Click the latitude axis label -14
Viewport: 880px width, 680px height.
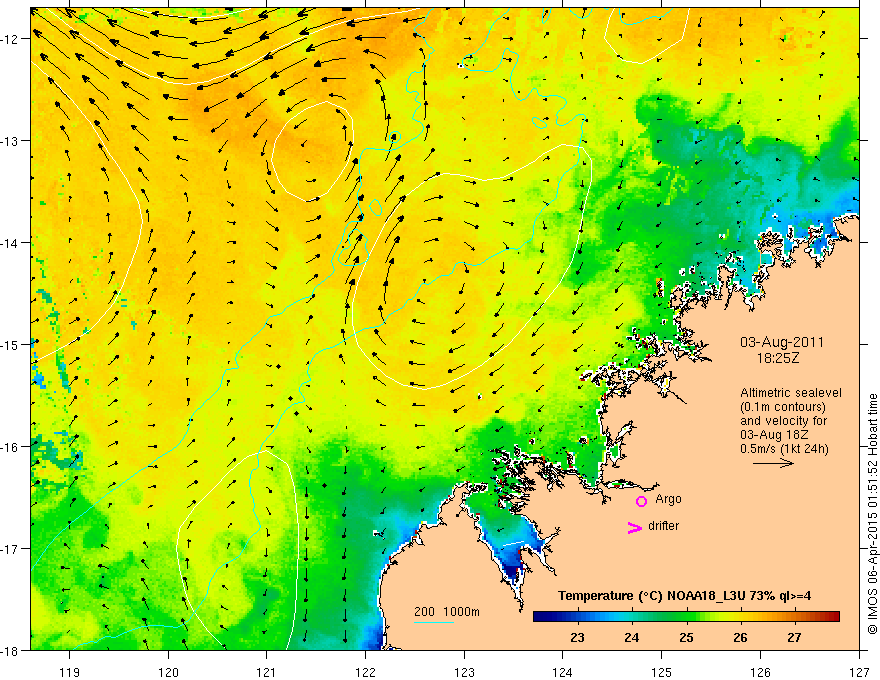[x=10, y=243]
